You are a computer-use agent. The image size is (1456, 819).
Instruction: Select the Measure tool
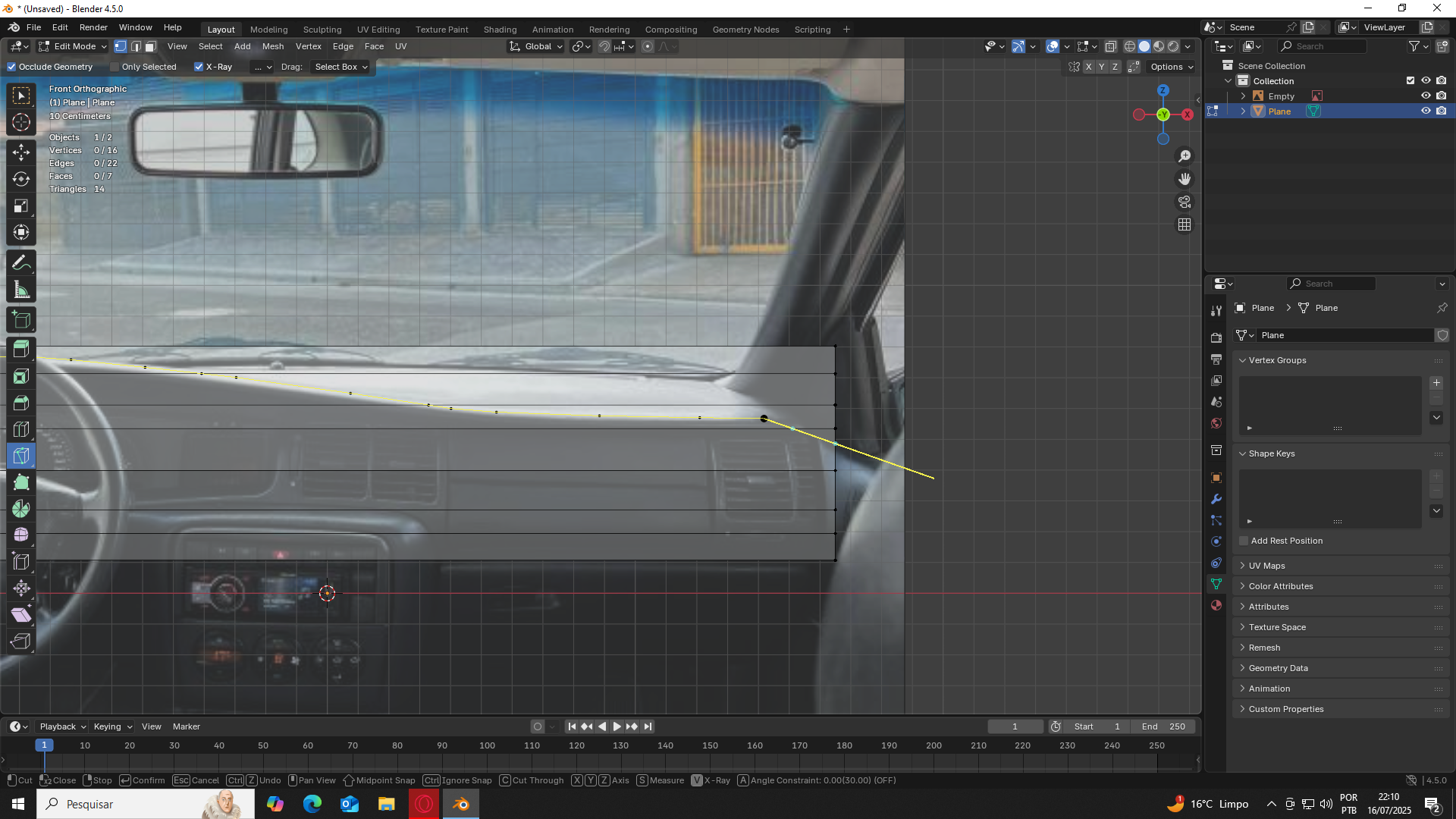click(x=21, y=290)
